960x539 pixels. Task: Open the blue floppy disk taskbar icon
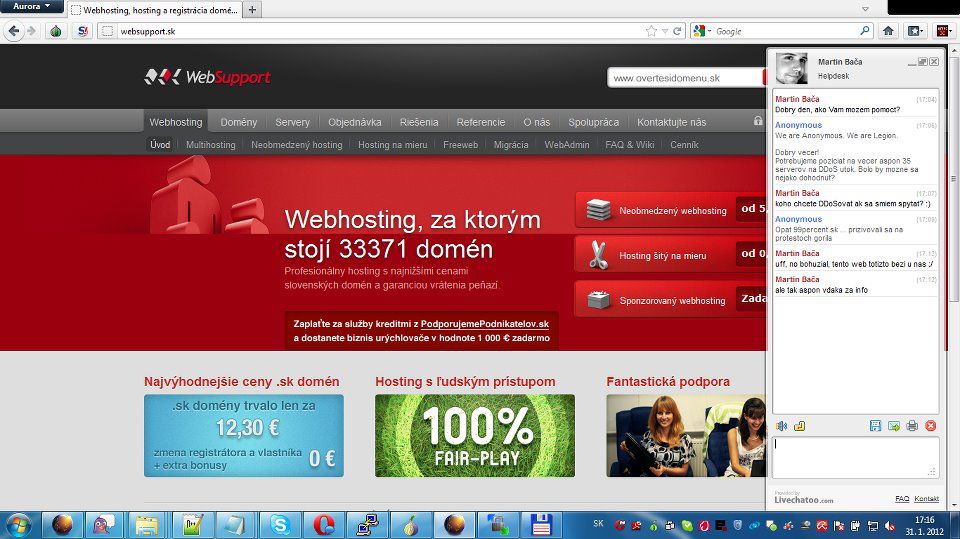click(541, 525)
